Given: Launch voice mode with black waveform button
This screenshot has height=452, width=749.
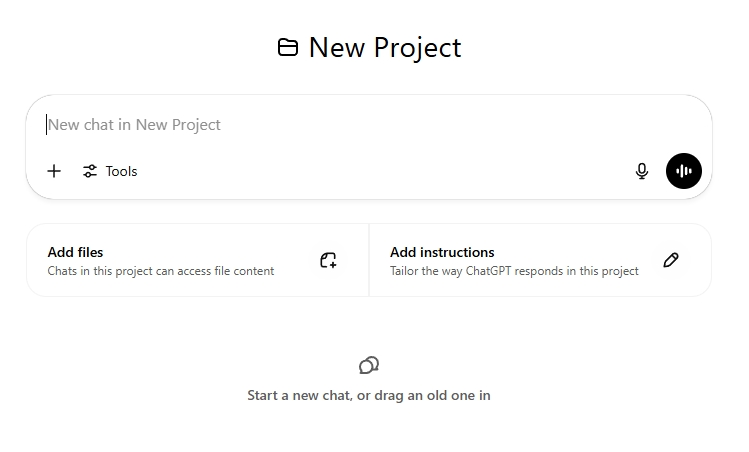Looking at the screenshot, I should pyautogui.click(x=684, y=171).
